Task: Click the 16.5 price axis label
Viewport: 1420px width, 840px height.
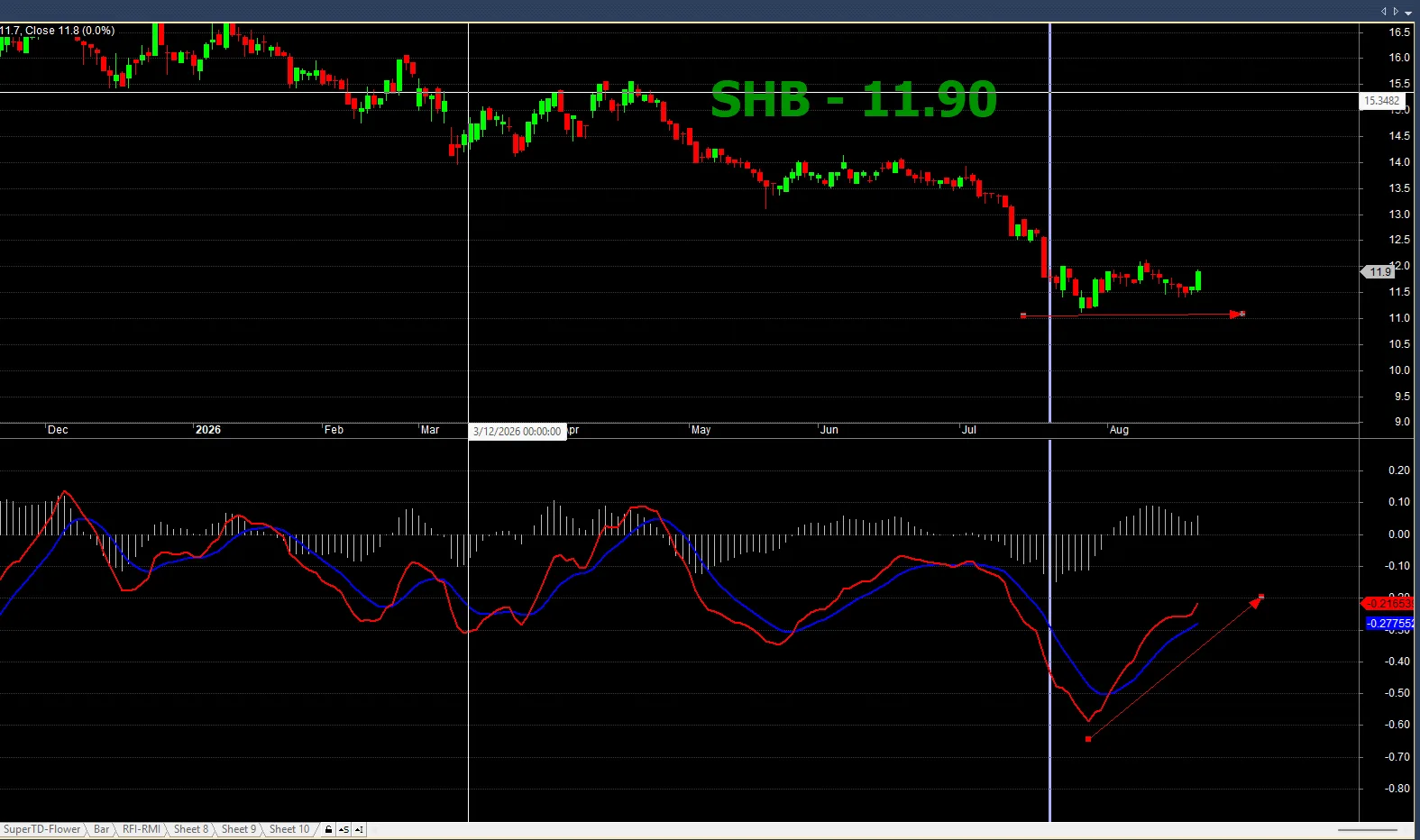Action: (1399, 32)
